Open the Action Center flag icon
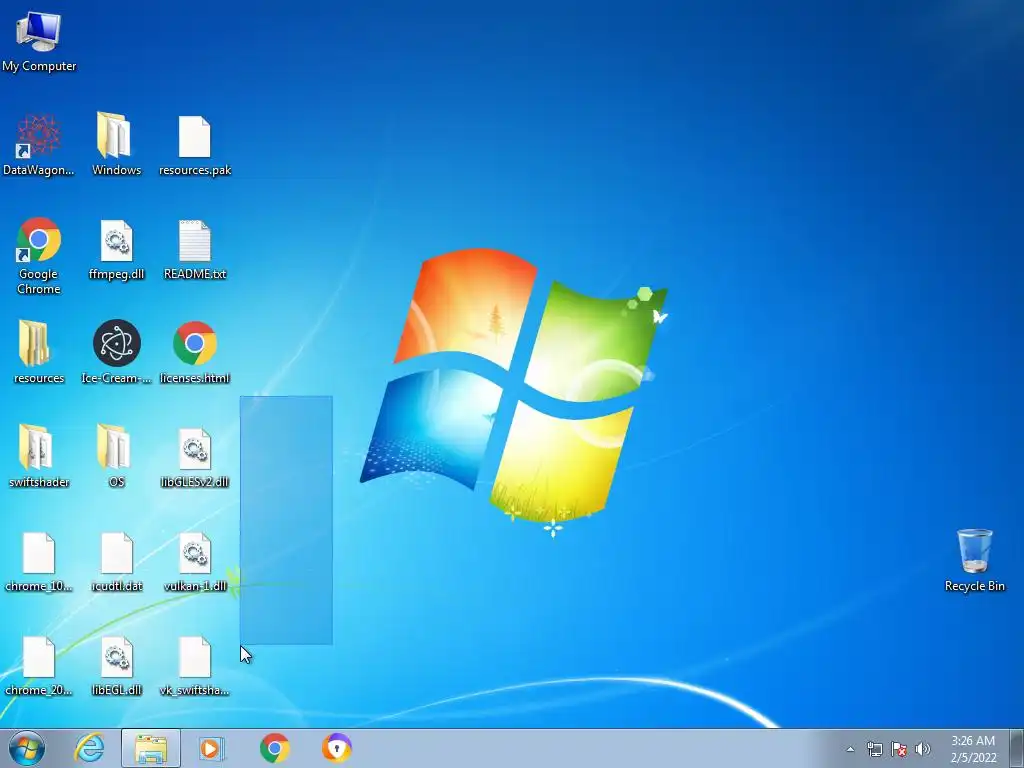This screenshot has height=768, width=1024. point(899,749)
